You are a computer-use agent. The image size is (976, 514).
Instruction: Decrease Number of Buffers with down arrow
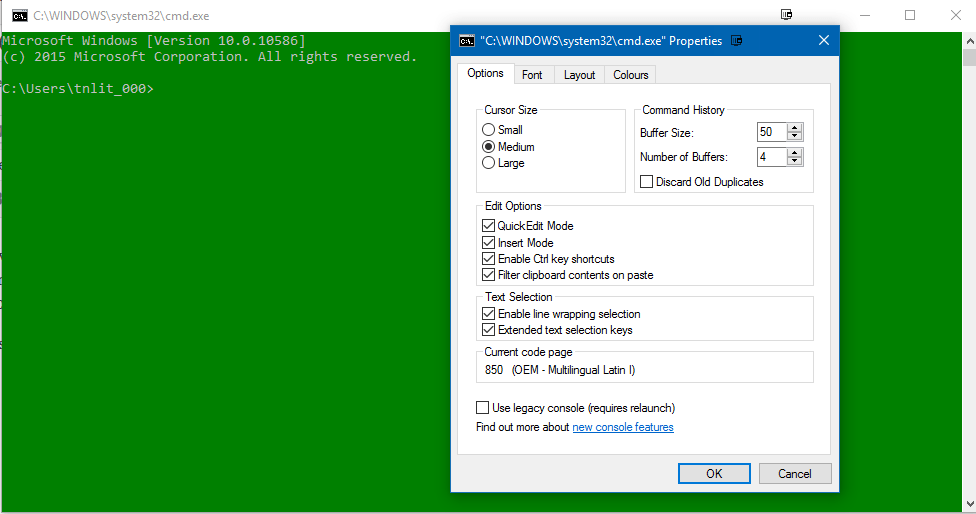pyautogui.click(x=794, y=161)
